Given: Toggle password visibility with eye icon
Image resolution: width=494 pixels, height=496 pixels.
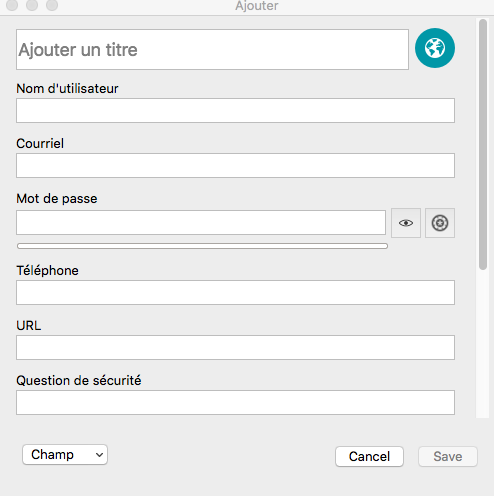Looking at the screenshot, I should click(406, 223).
